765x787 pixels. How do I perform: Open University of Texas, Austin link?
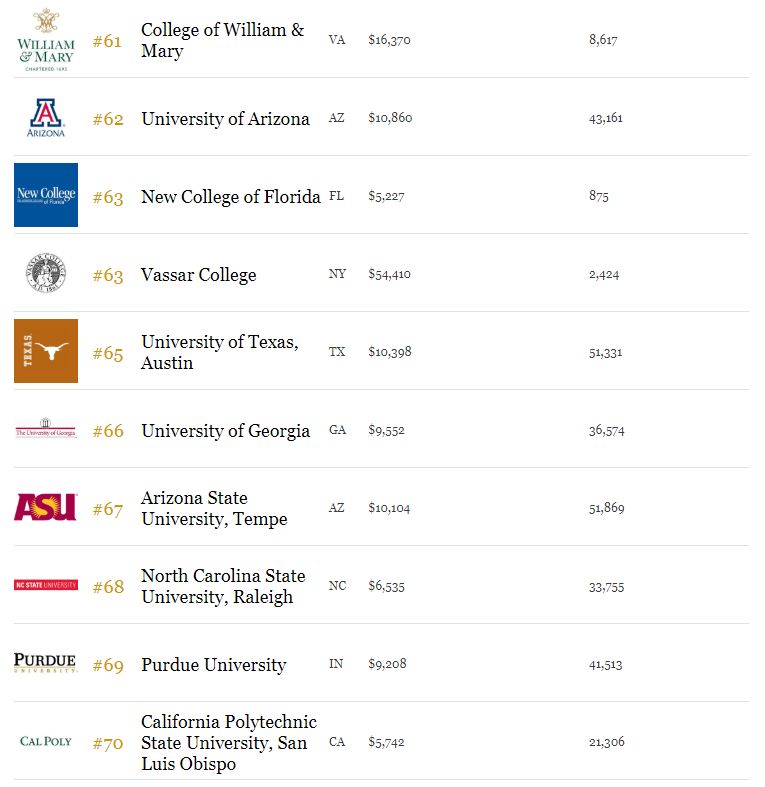click(219, 352)
